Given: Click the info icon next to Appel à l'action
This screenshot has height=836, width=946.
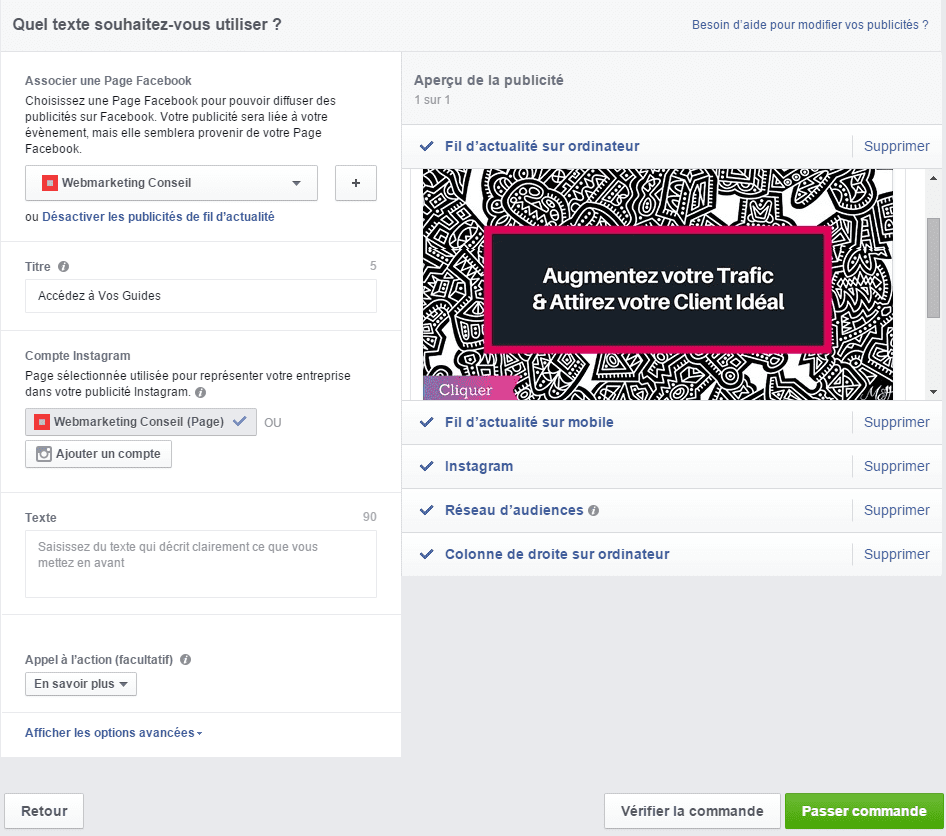Looking at the screenshot, I should 186,659.
